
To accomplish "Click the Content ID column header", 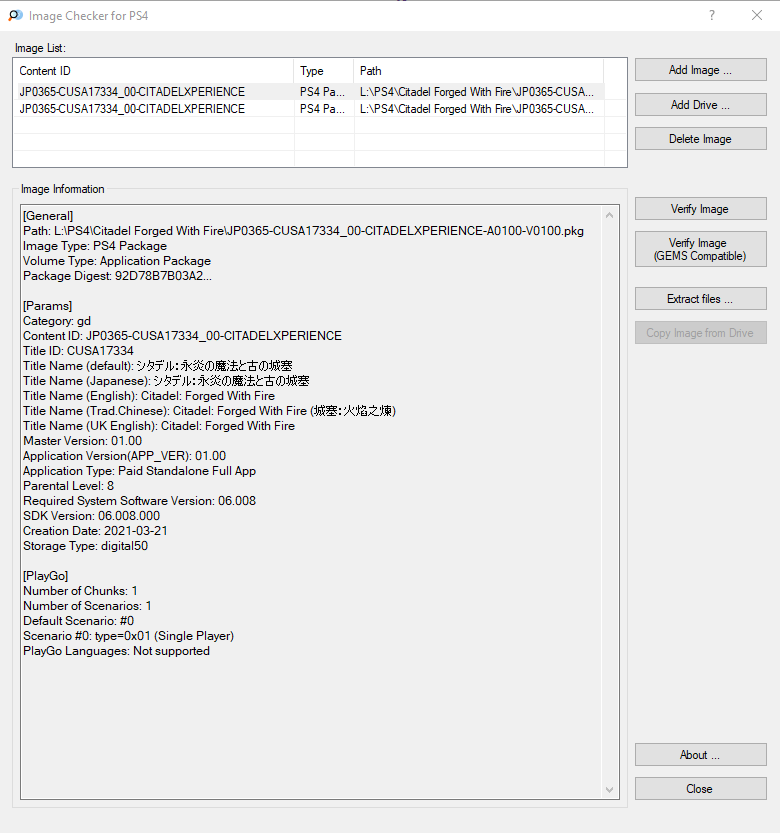I will pyautogui.click(x=154, y=71).
